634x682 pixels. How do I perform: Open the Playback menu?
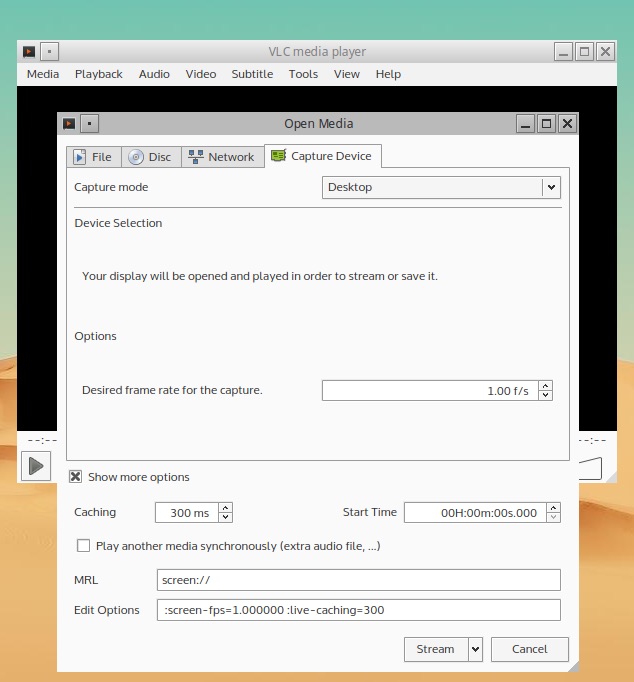pyautogui.click(x=98, y=74)
